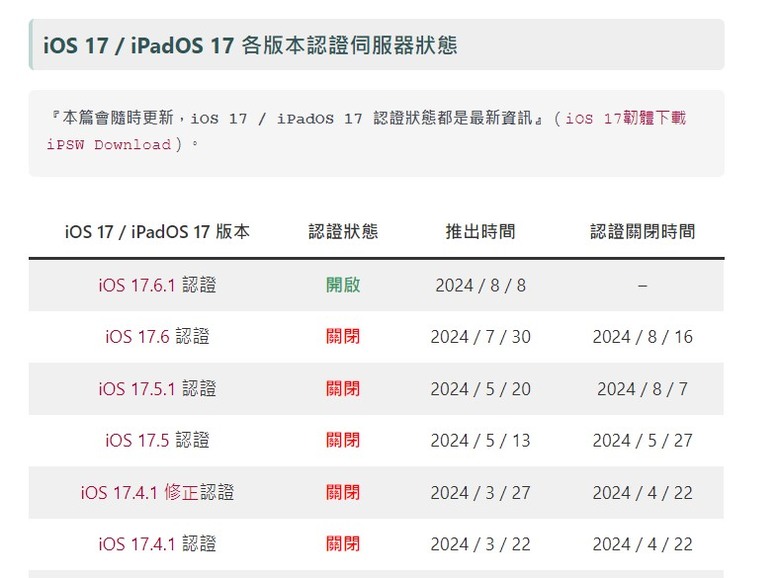
Task: Click release date 2024 / 5 / 13
Action: click(x=481, y=441)
